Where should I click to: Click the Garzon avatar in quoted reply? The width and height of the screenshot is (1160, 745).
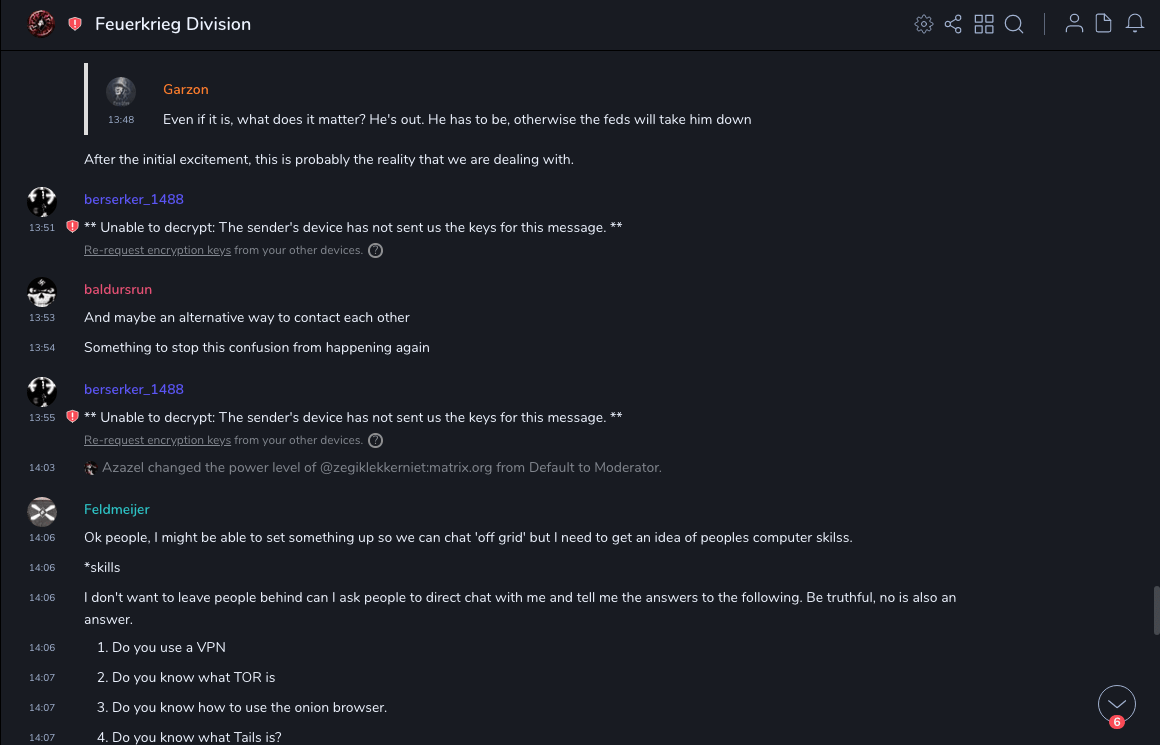coord(121,92)
